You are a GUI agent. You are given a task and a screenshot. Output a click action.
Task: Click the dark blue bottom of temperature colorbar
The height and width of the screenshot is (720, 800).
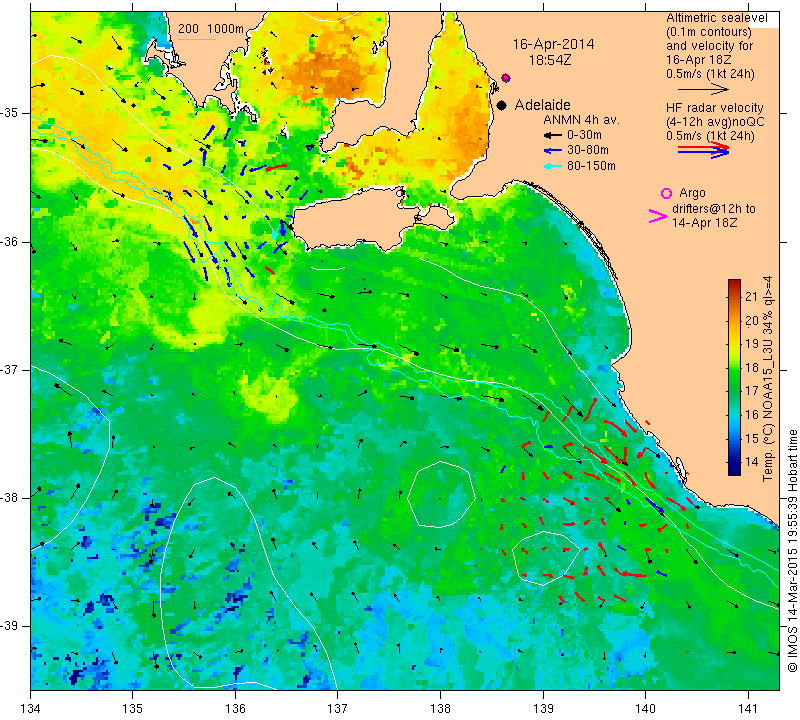[x=734, y=469]
